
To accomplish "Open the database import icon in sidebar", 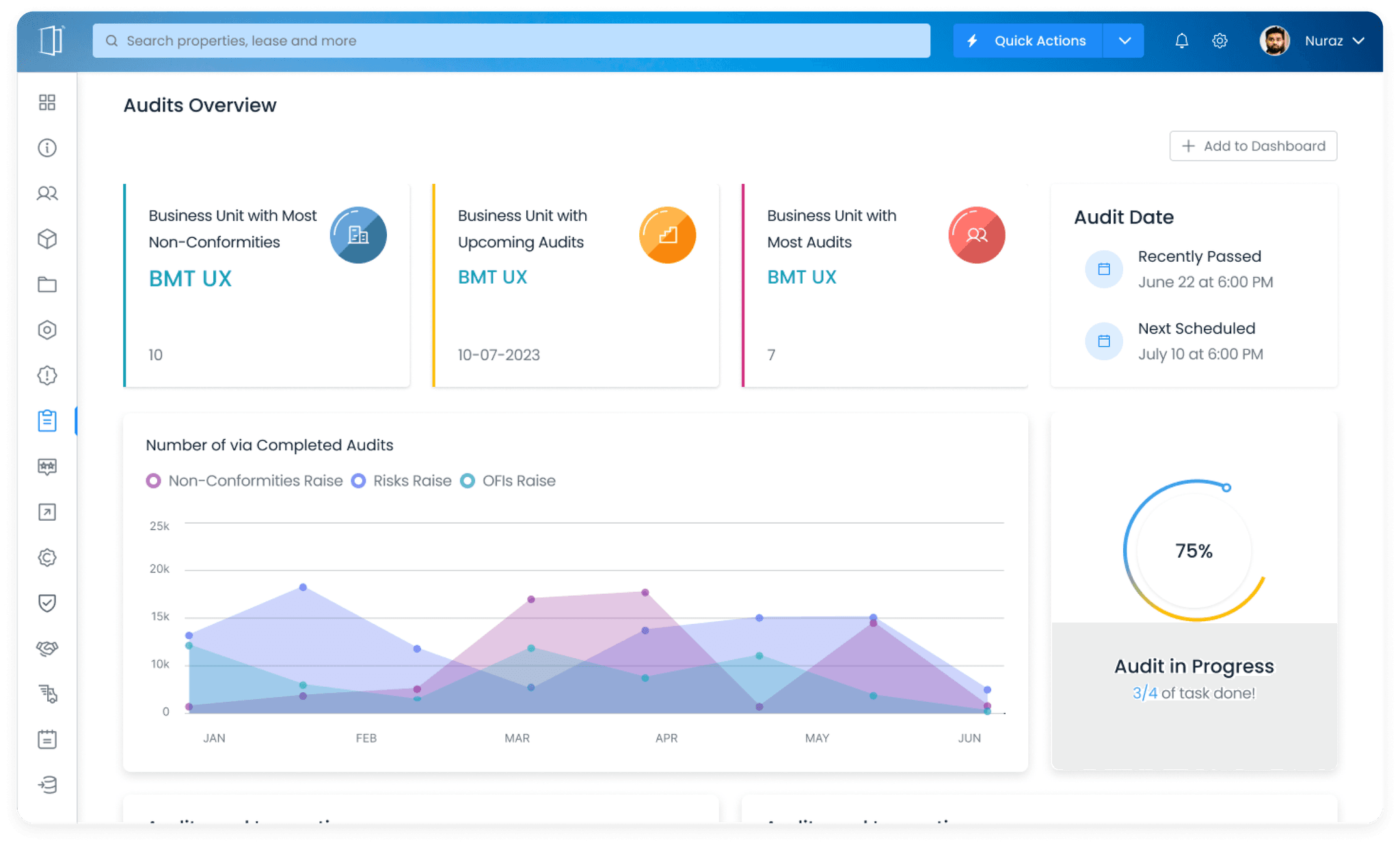I will [47, 784].
